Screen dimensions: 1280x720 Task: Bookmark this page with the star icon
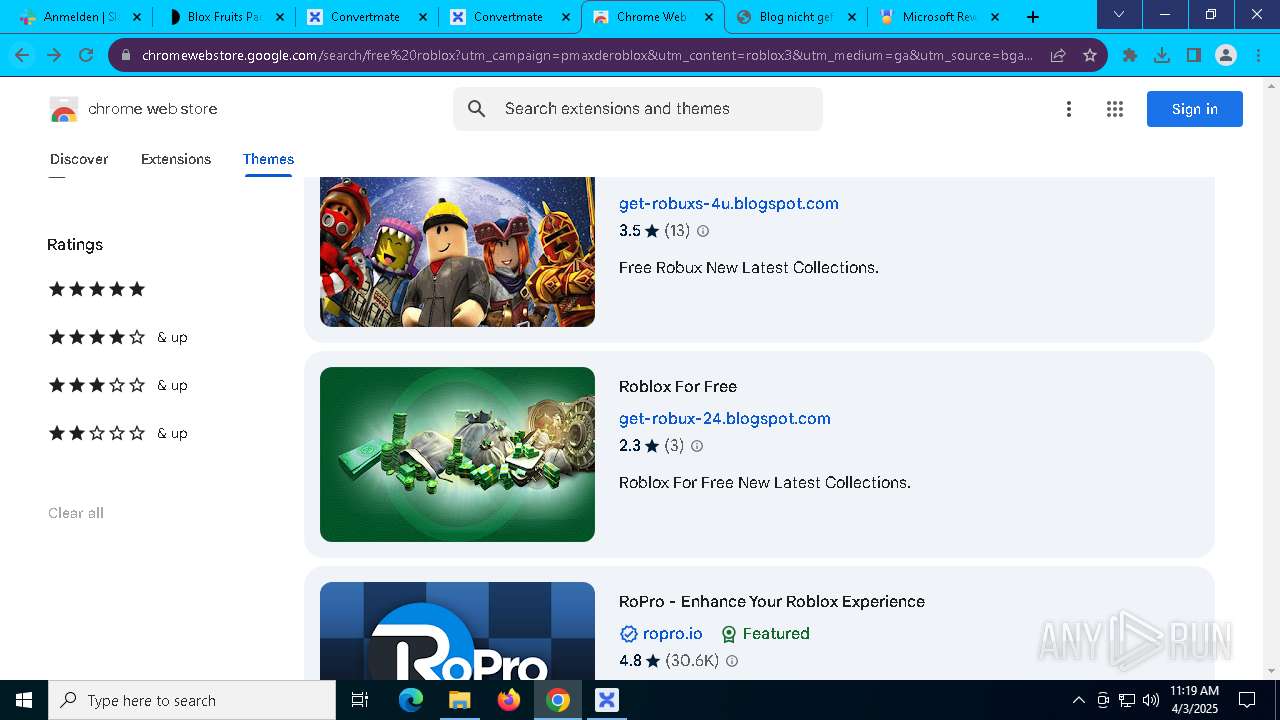[1090, 56]
